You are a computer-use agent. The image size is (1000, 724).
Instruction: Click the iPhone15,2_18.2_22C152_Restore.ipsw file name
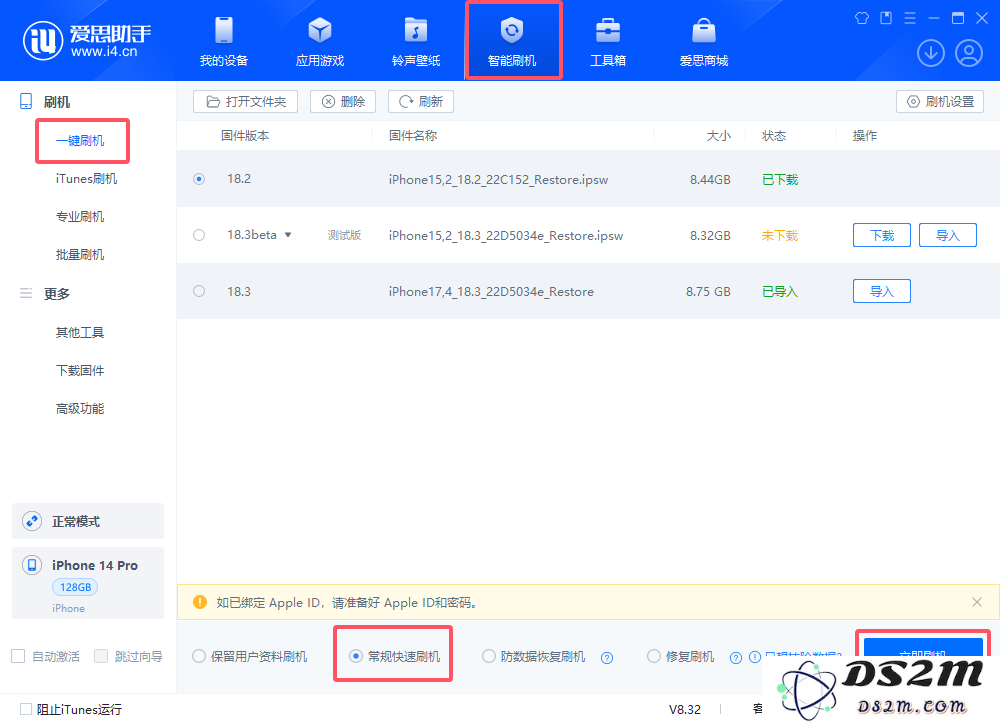point(498,180)
